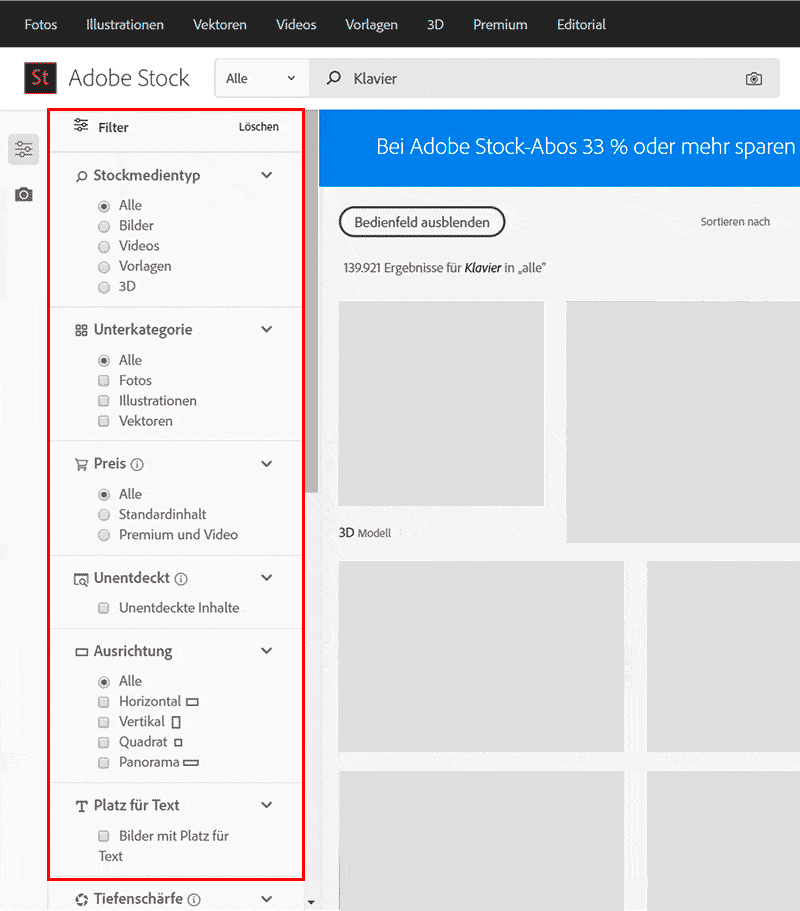Click the Unentdeckt info icon
The image size is (800, 911).
tap(181, 579)
